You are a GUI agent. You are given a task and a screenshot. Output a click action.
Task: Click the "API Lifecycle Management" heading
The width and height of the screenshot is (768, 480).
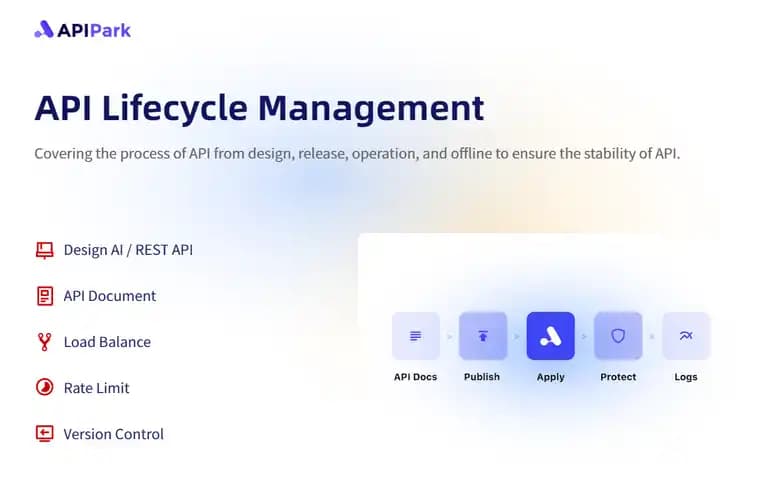[260, 109]
